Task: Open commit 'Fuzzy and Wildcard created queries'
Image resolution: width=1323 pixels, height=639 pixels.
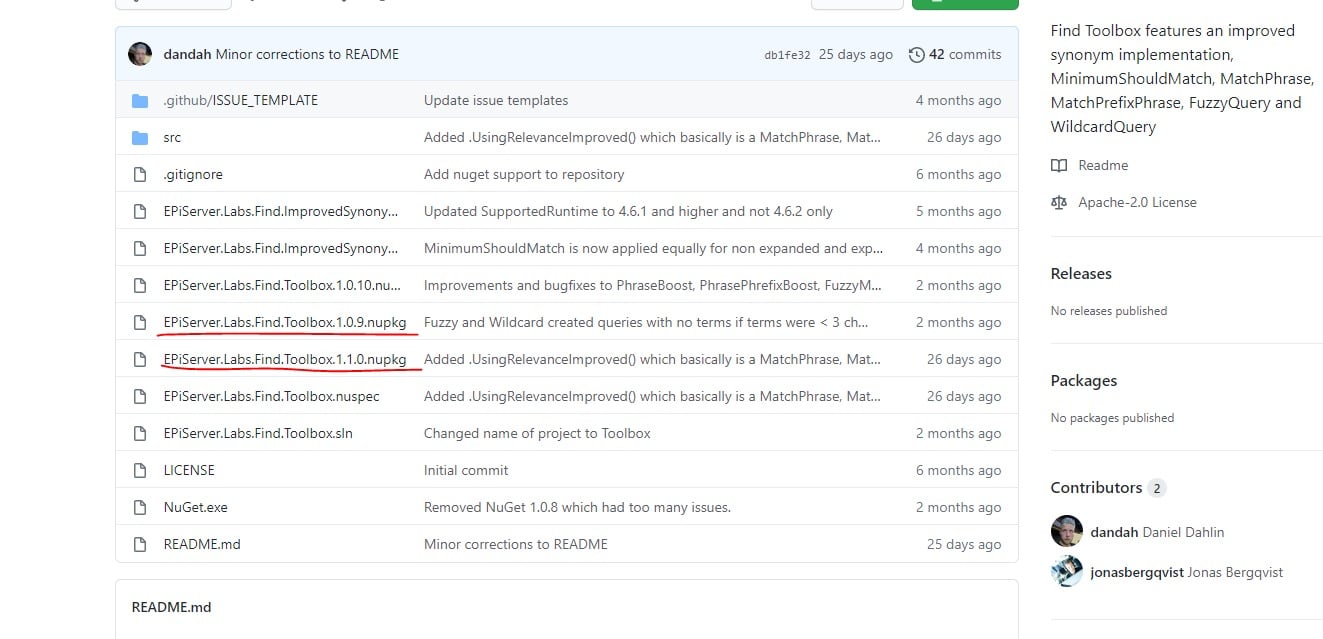Action: 646,322
